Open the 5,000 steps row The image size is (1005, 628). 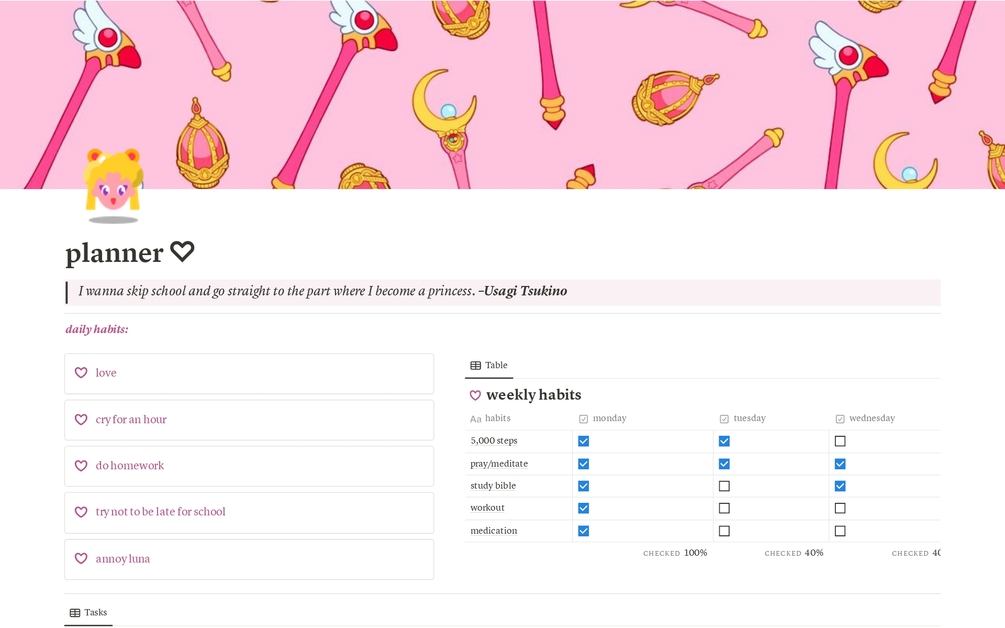(494, 441)
